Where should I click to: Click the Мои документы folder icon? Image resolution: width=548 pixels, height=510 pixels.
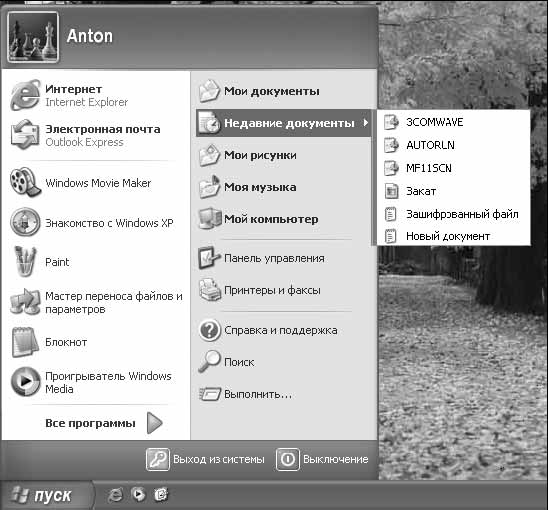click(x=209, y=91)
